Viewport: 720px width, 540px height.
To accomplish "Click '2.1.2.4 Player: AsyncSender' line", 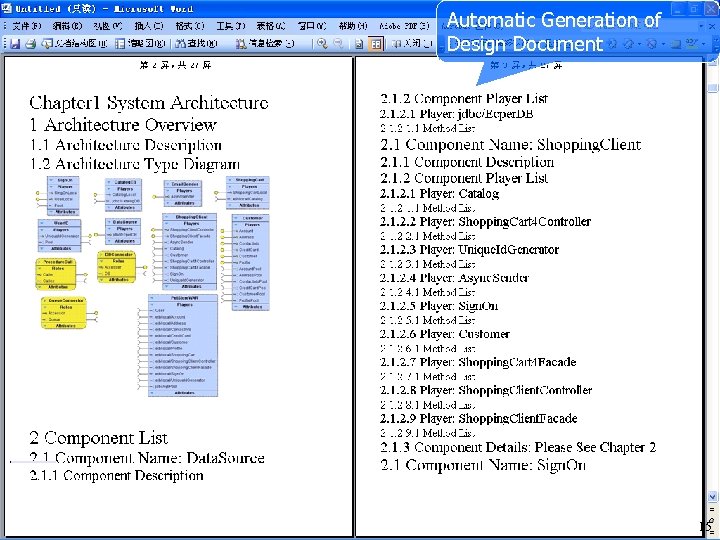I will coord(455,277).
